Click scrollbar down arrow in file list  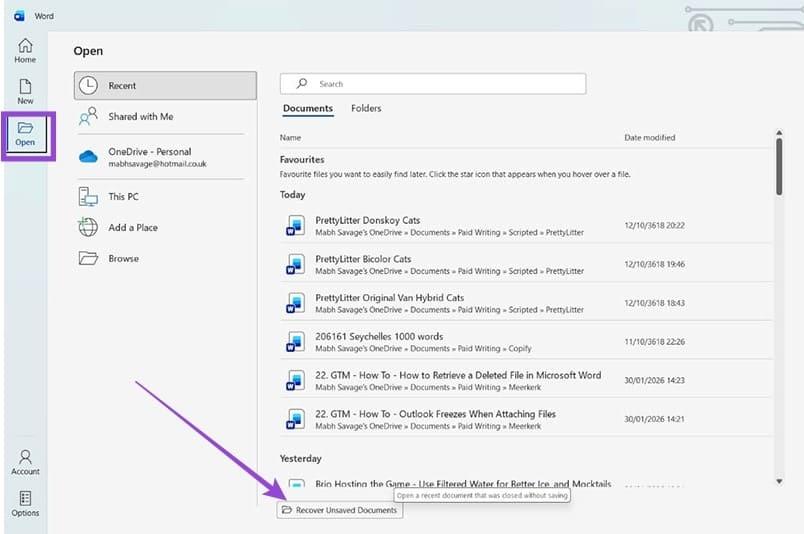click(x=779, y=481)
